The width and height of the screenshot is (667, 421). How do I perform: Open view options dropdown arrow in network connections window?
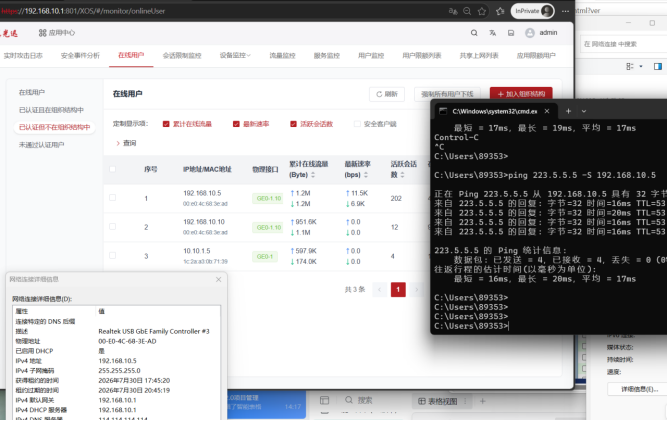[641, 66]
